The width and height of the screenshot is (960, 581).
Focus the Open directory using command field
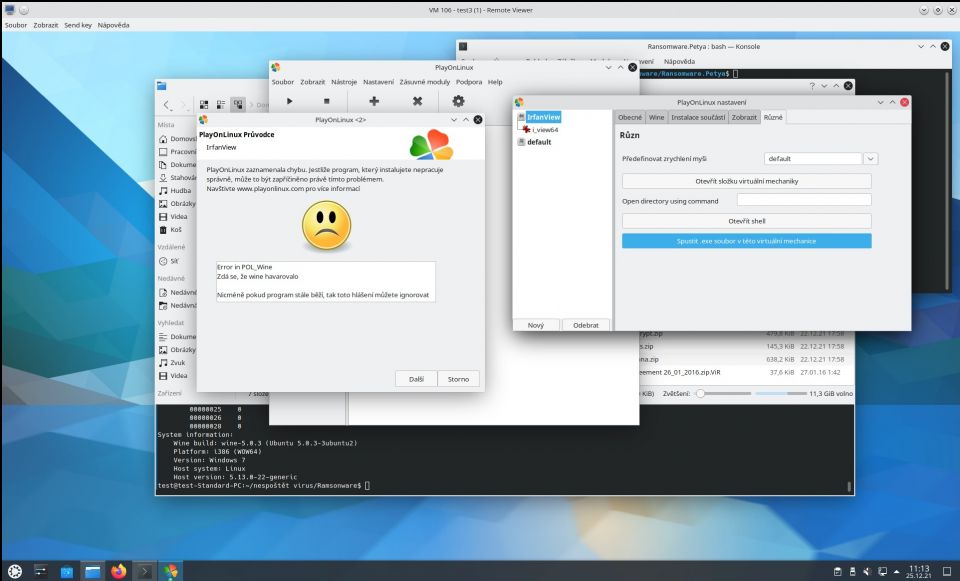click(804, 200)
